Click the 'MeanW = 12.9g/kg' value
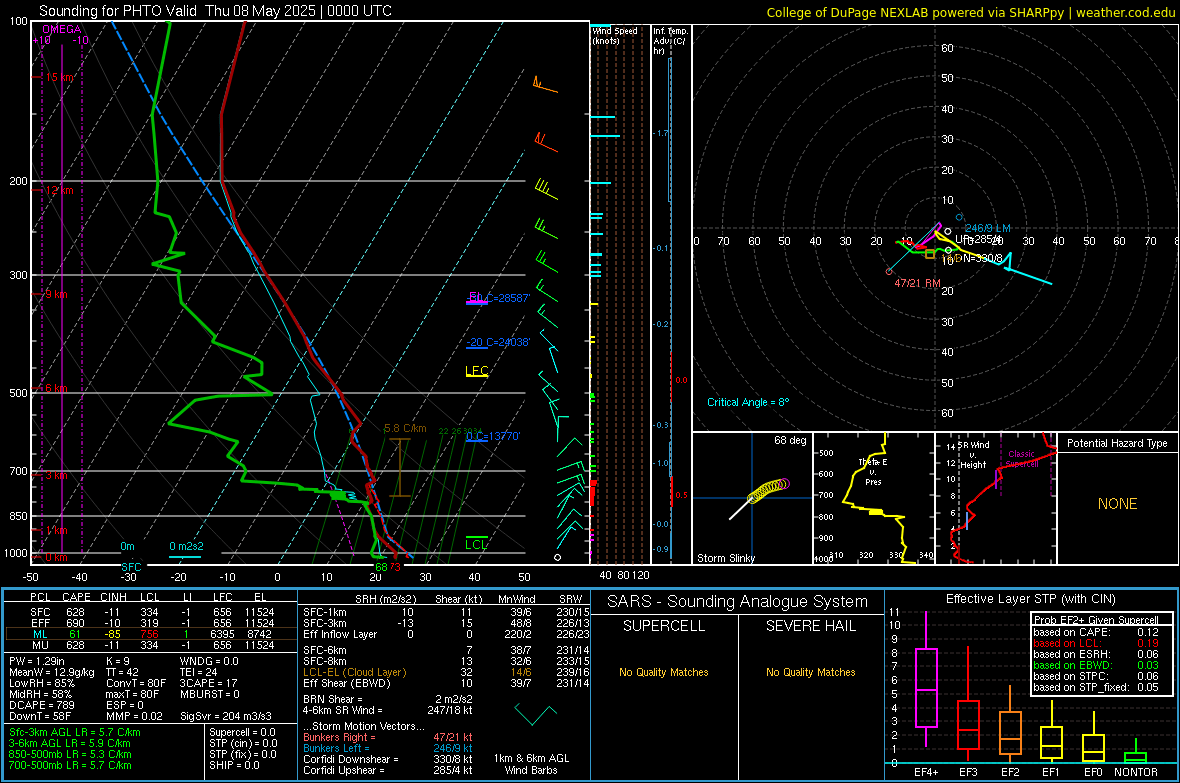 [52, 672]
